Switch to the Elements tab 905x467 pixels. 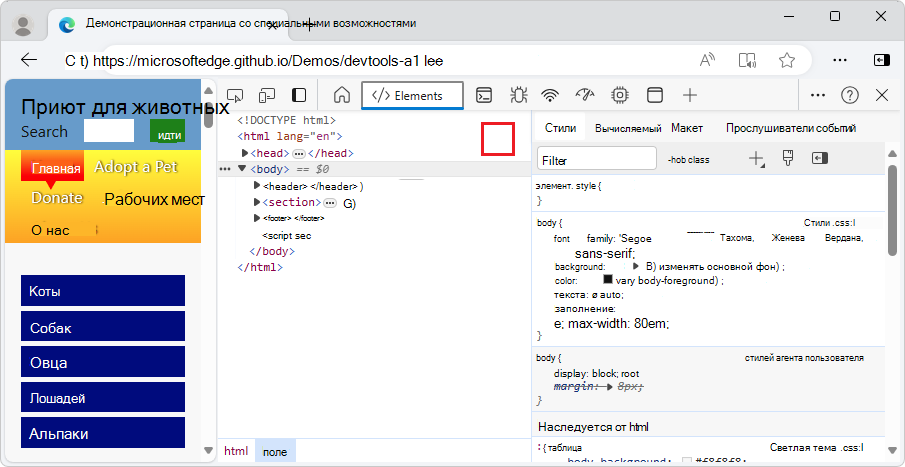click(412, 96)
